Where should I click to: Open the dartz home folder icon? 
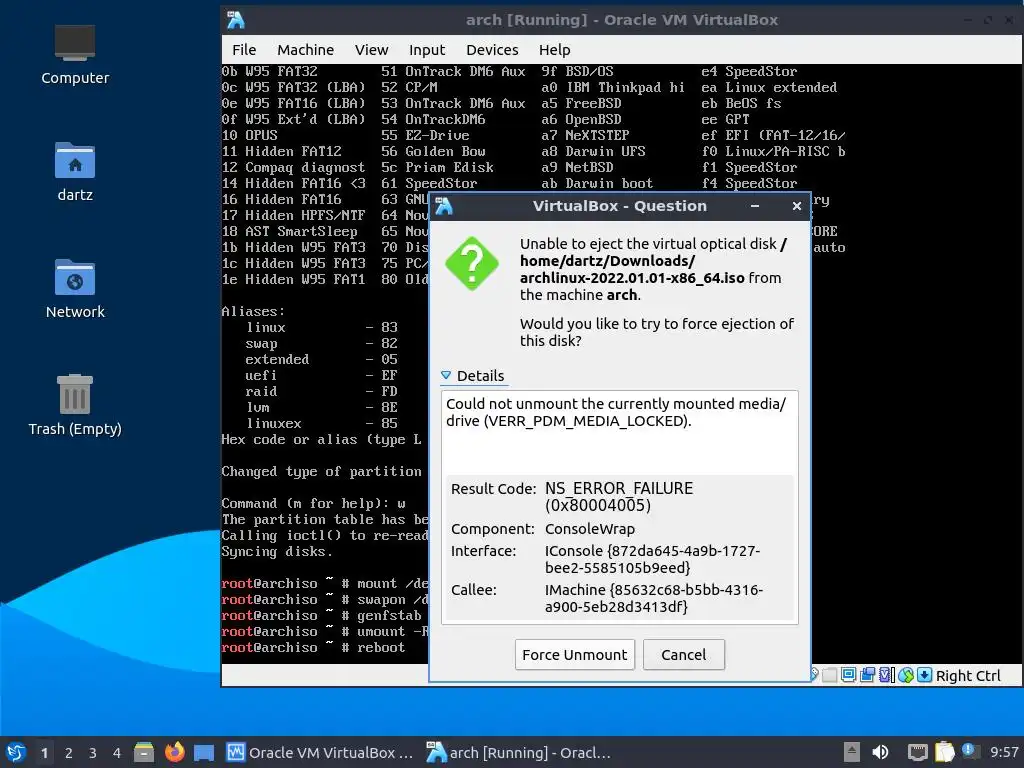(75, 172)
